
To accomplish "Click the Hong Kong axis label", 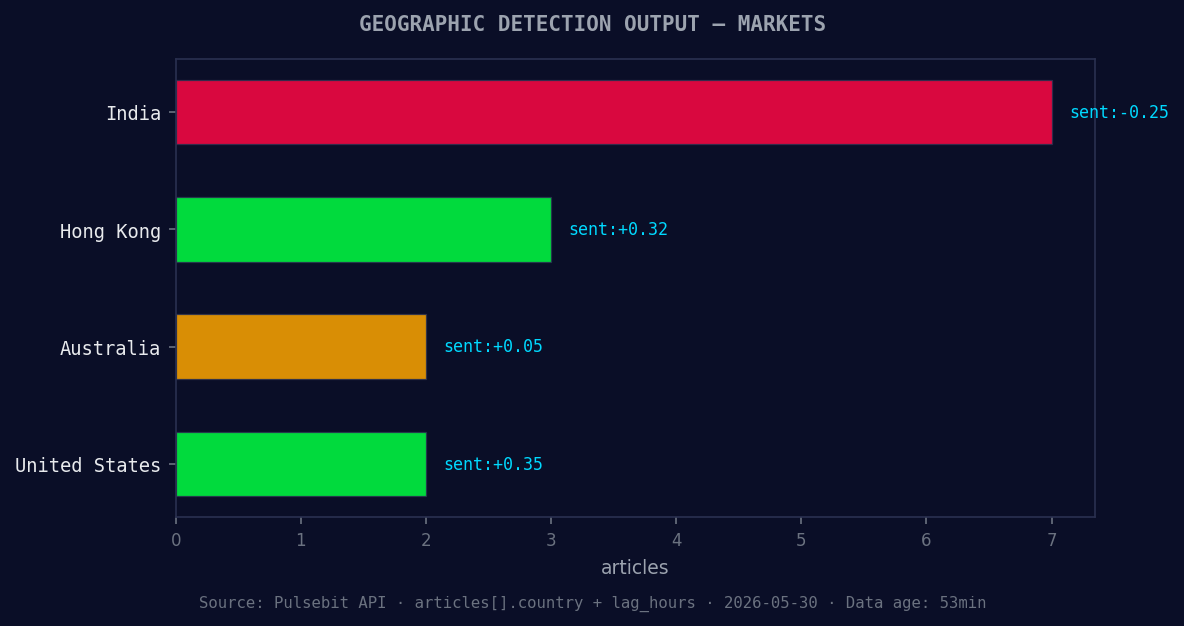I will [110, 231].
